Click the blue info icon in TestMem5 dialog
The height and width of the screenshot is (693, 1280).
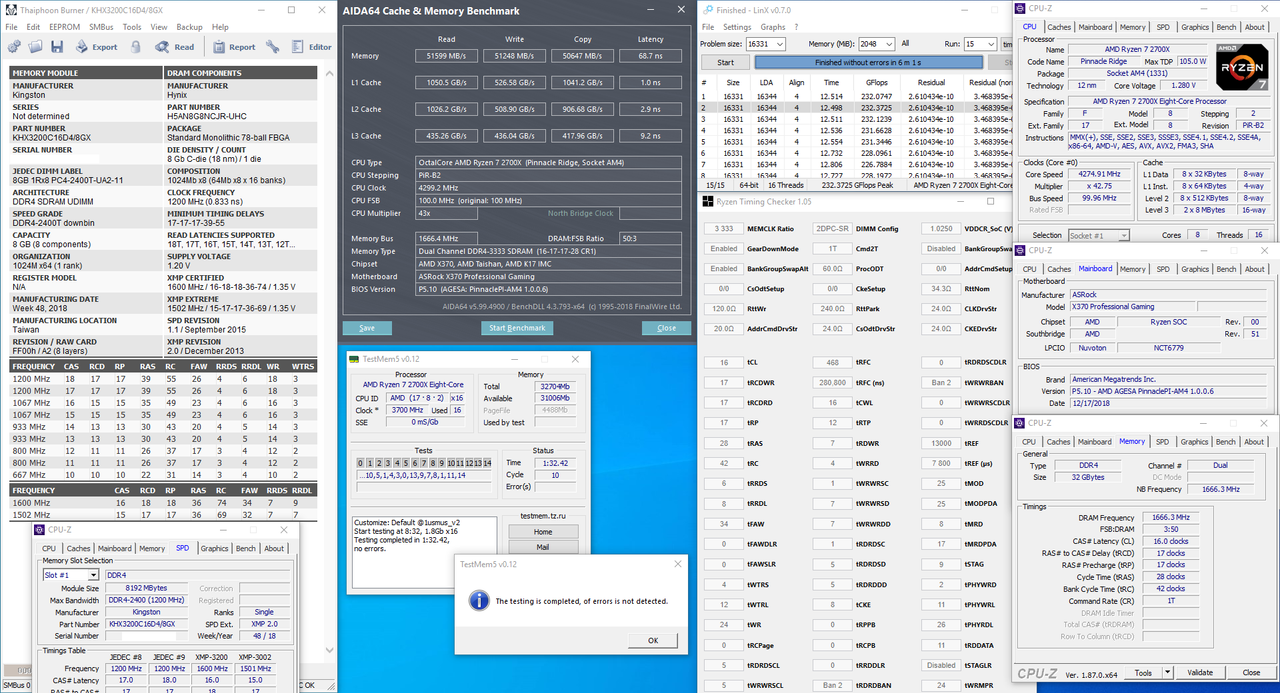point(479,600)
